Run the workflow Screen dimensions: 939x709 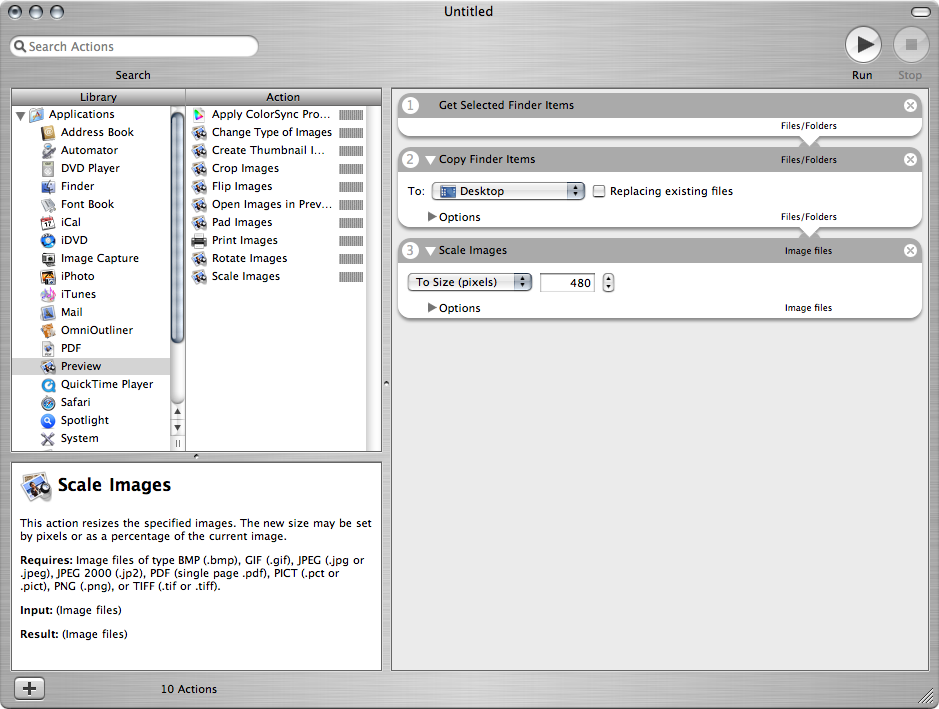coord(863,44)
